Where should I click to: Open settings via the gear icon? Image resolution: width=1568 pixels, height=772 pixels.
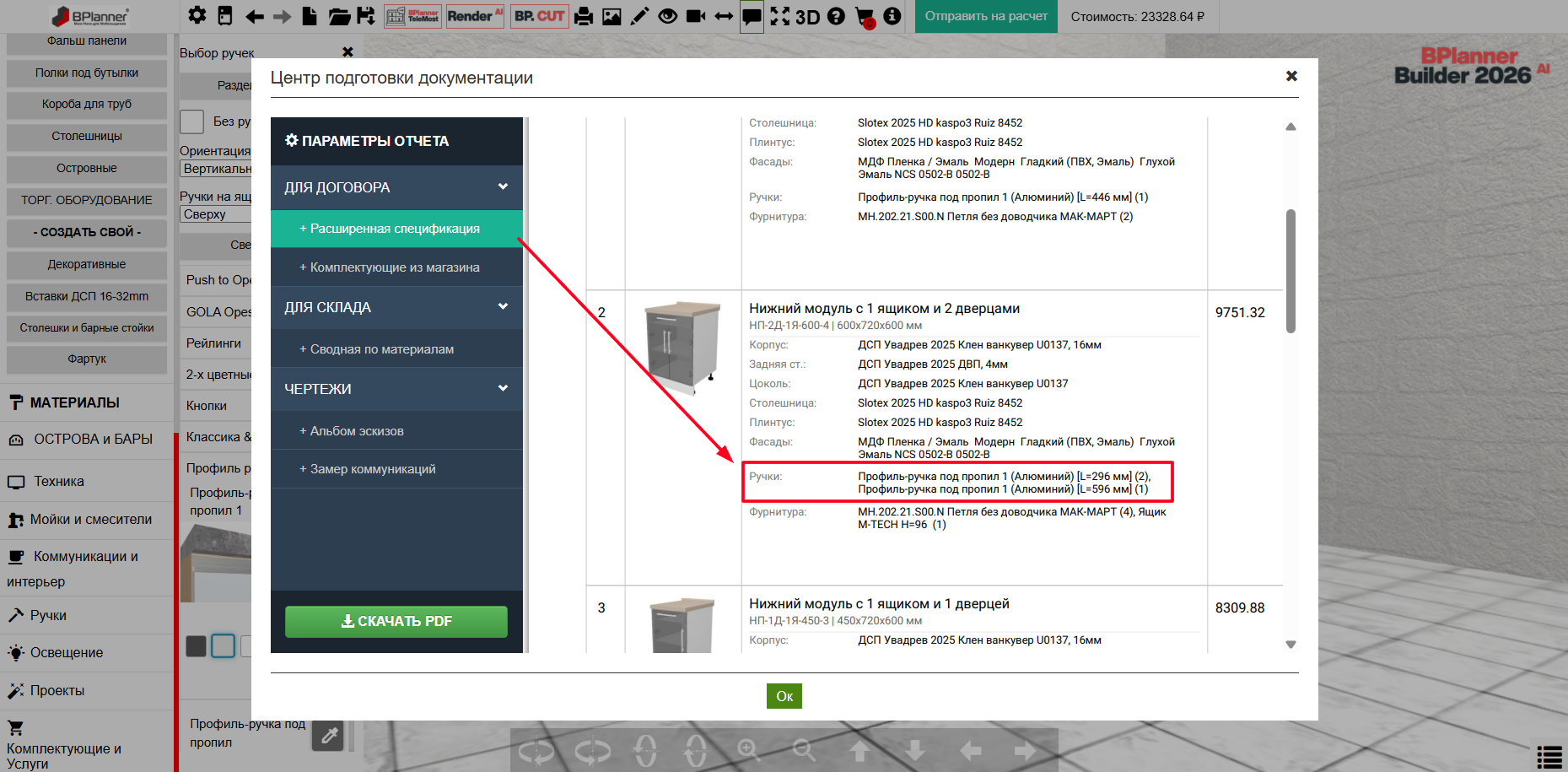click(197, 15)
